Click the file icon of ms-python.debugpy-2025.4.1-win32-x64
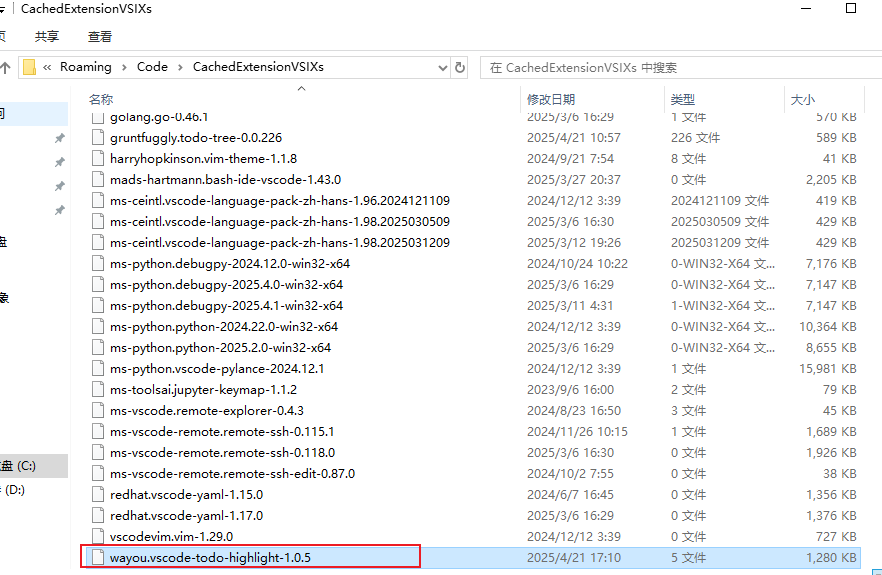 tap(98, 306)
